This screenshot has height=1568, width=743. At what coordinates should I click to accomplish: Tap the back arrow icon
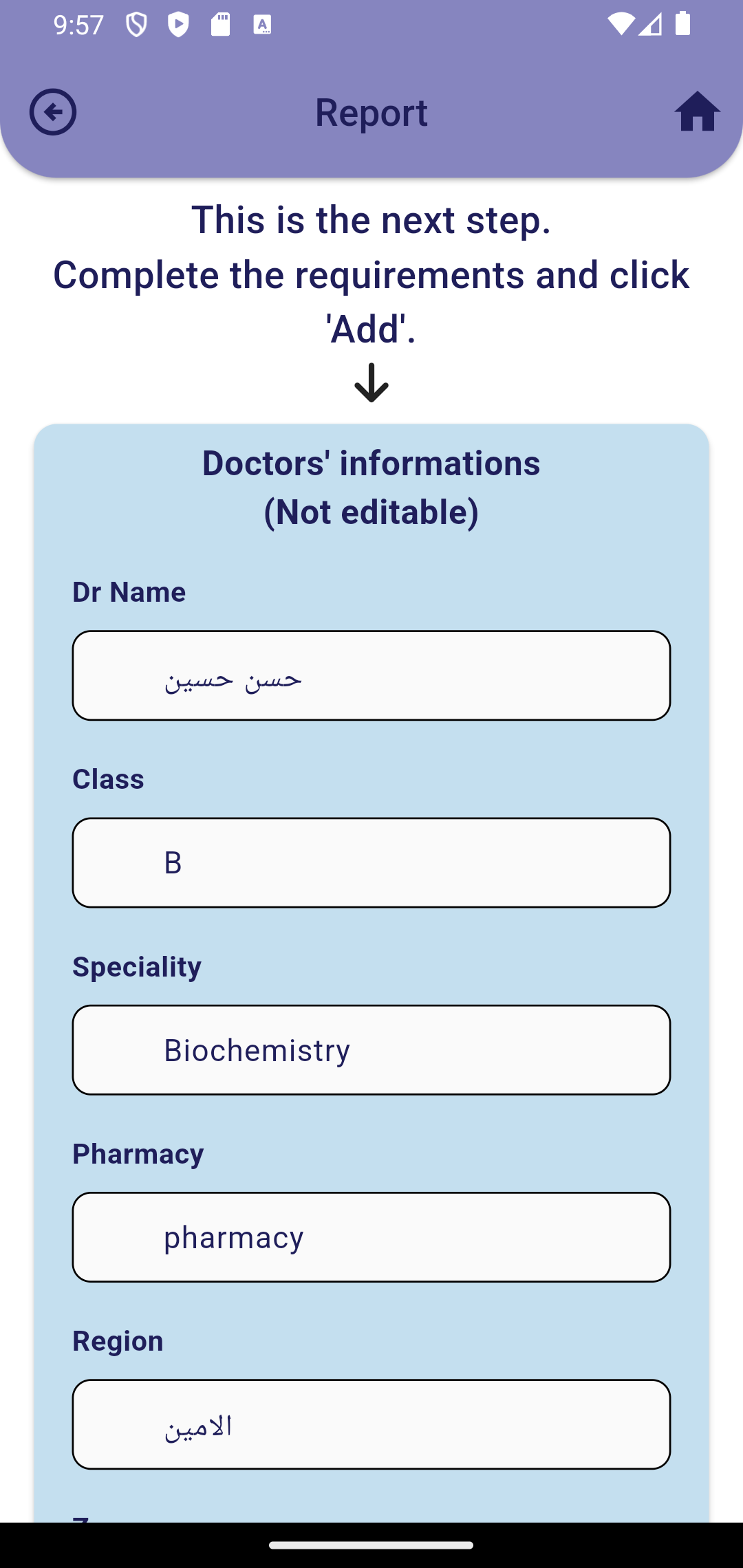[53, 112]
